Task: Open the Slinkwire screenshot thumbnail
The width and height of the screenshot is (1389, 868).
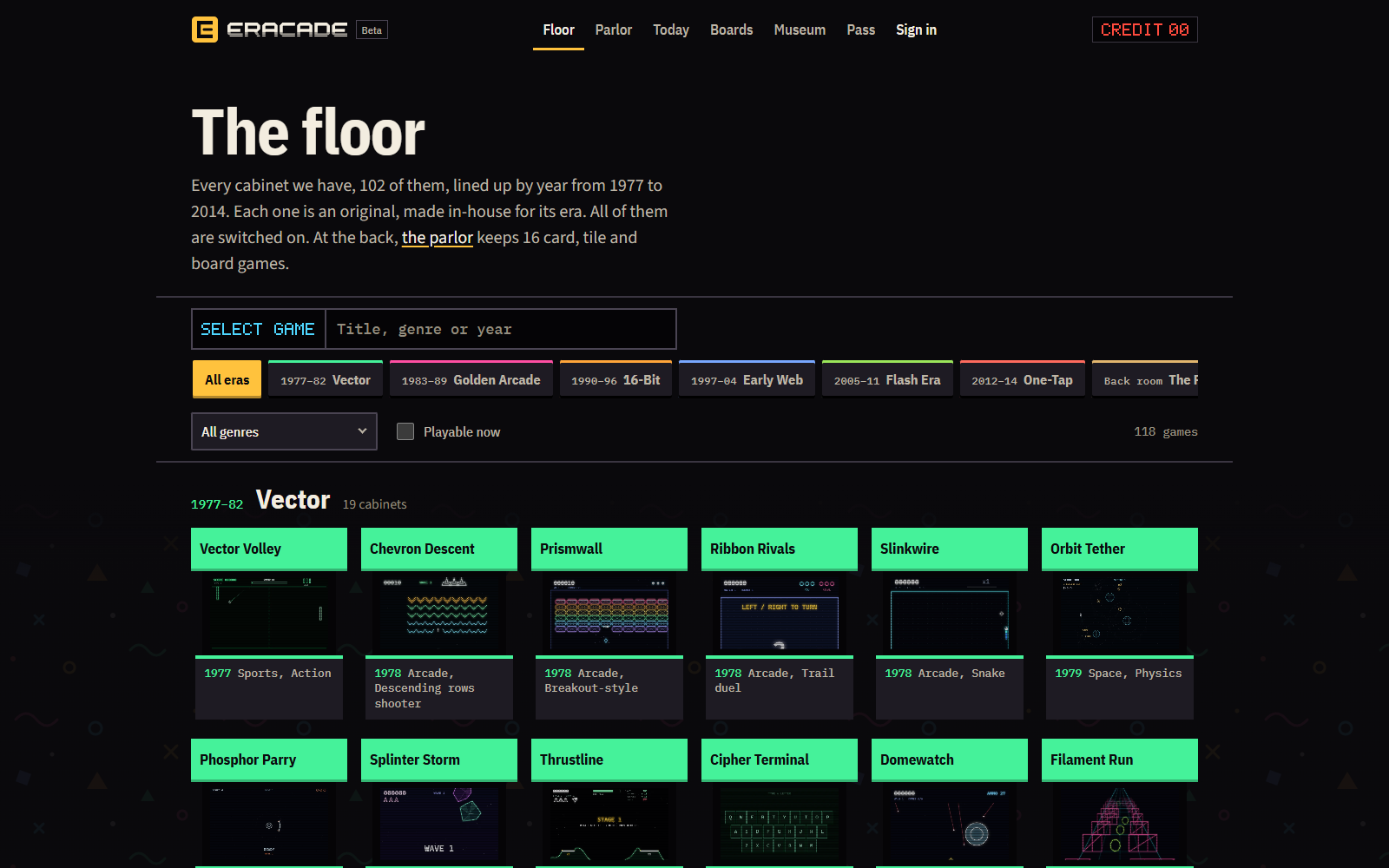Action: (x=950, y=613)
